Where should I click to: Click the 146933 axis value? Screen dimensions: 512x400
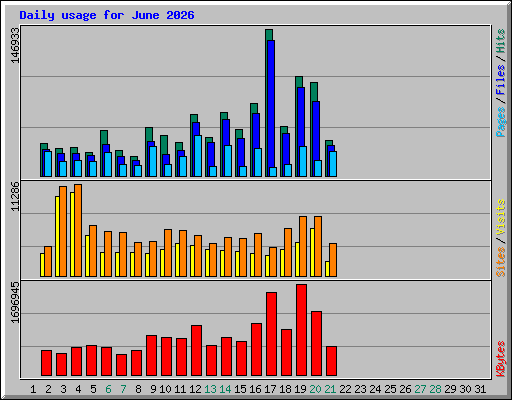tap(15, 45)
